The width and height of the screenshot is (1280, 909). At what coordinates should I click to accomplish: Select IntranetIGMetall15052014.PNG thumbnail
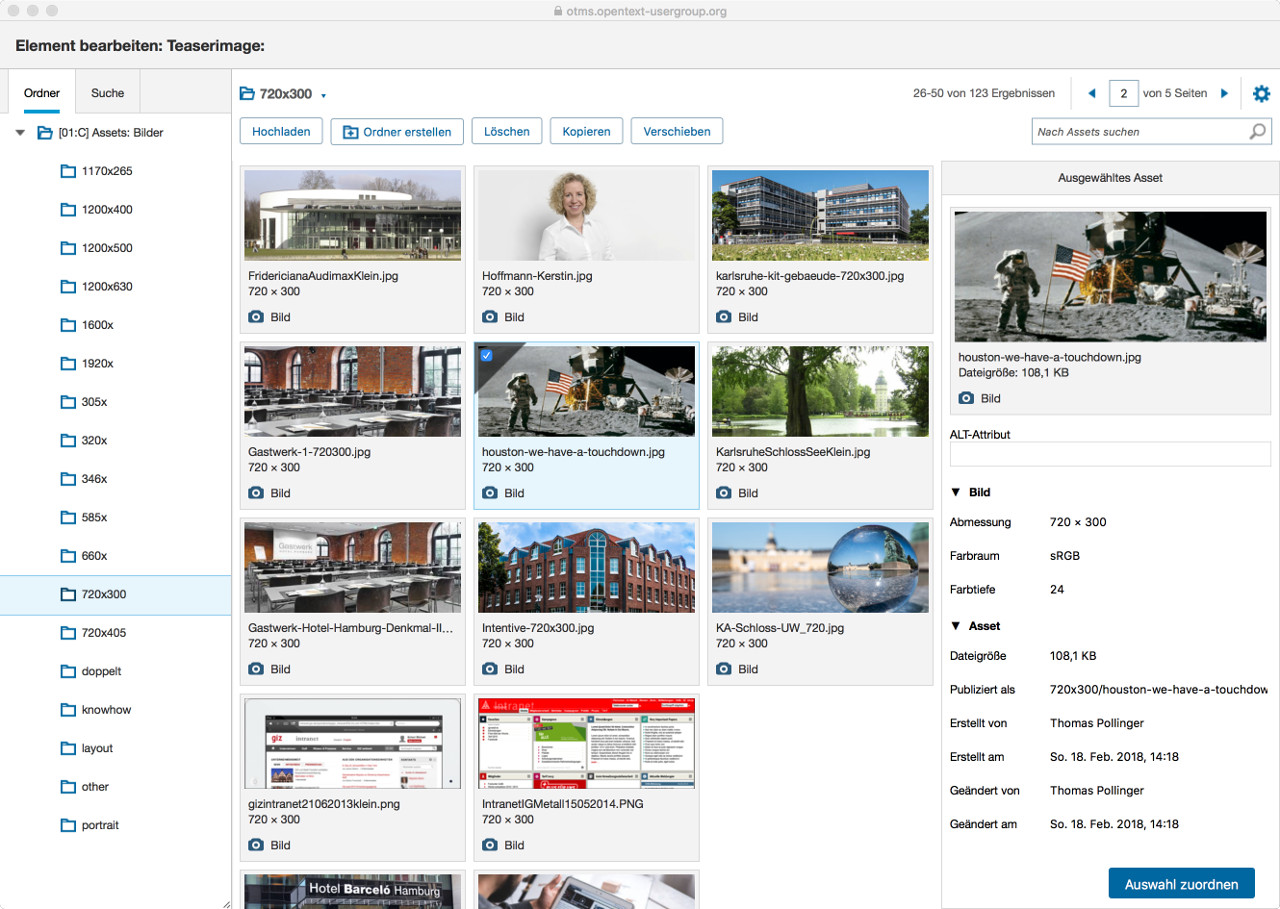pyautogui.click(x=586, y=743)
